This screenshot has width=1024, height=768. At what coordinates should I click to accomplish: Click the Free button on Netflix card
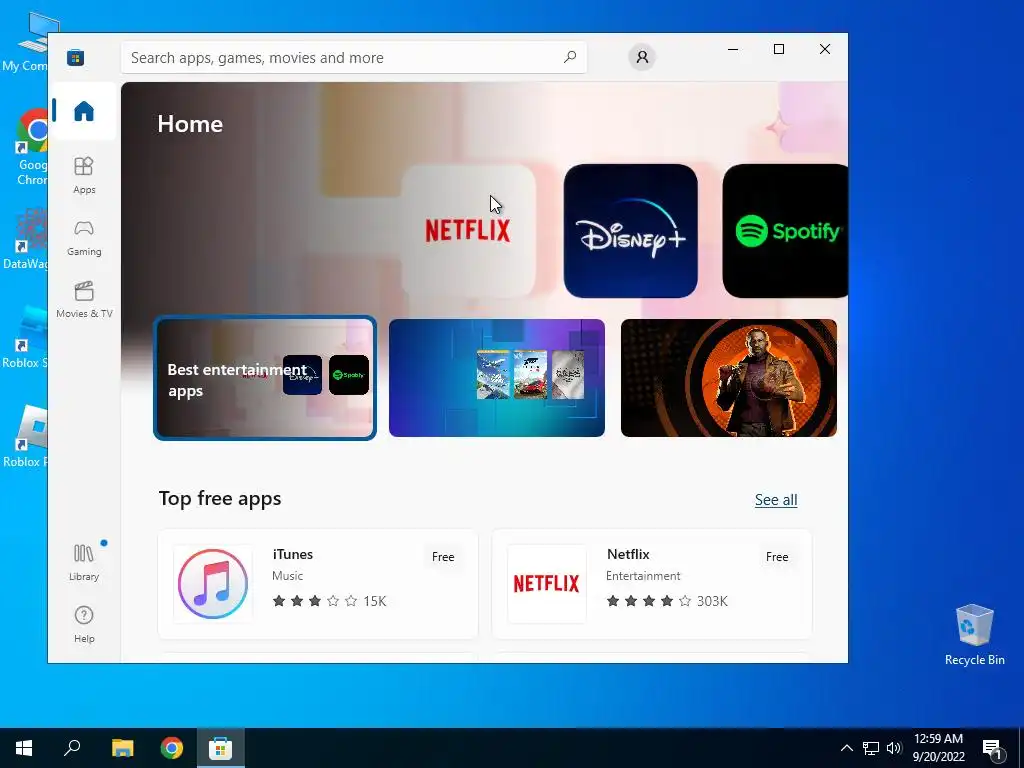coord(777,556)
